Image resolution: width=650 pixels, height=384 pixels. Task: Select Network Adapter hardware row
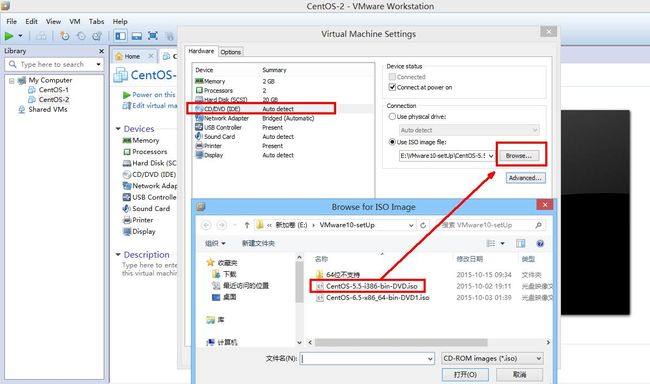coord(284,118)
